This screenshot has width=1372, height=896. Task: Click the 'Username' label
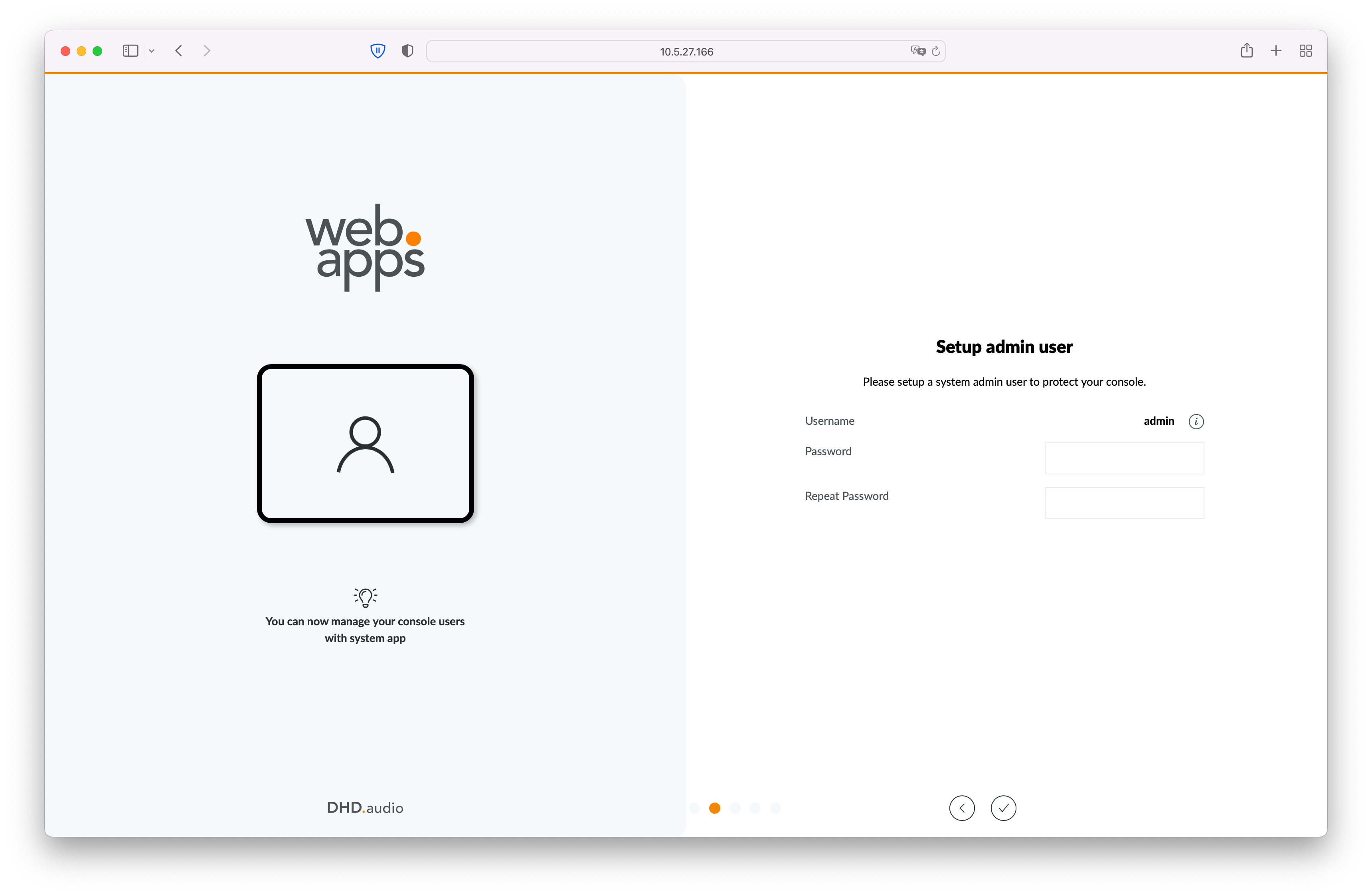tap(830, 421)
